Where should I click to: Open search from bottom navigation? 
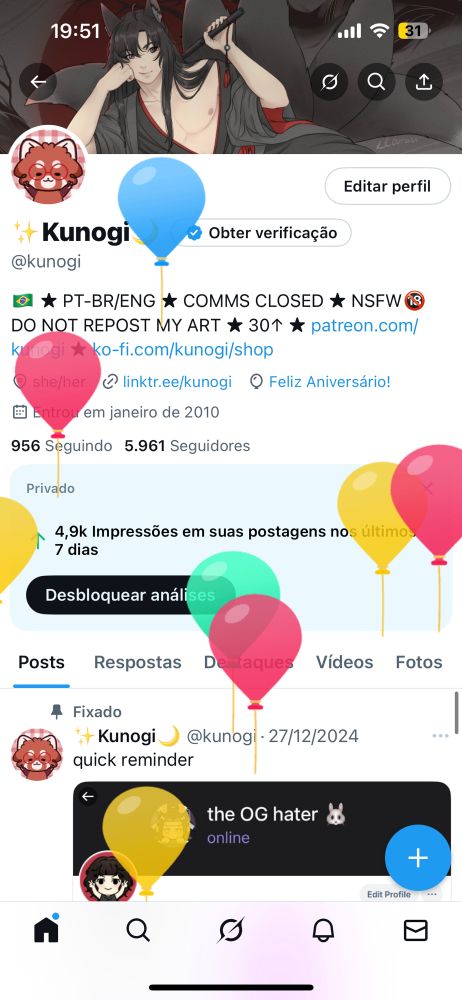138,931
